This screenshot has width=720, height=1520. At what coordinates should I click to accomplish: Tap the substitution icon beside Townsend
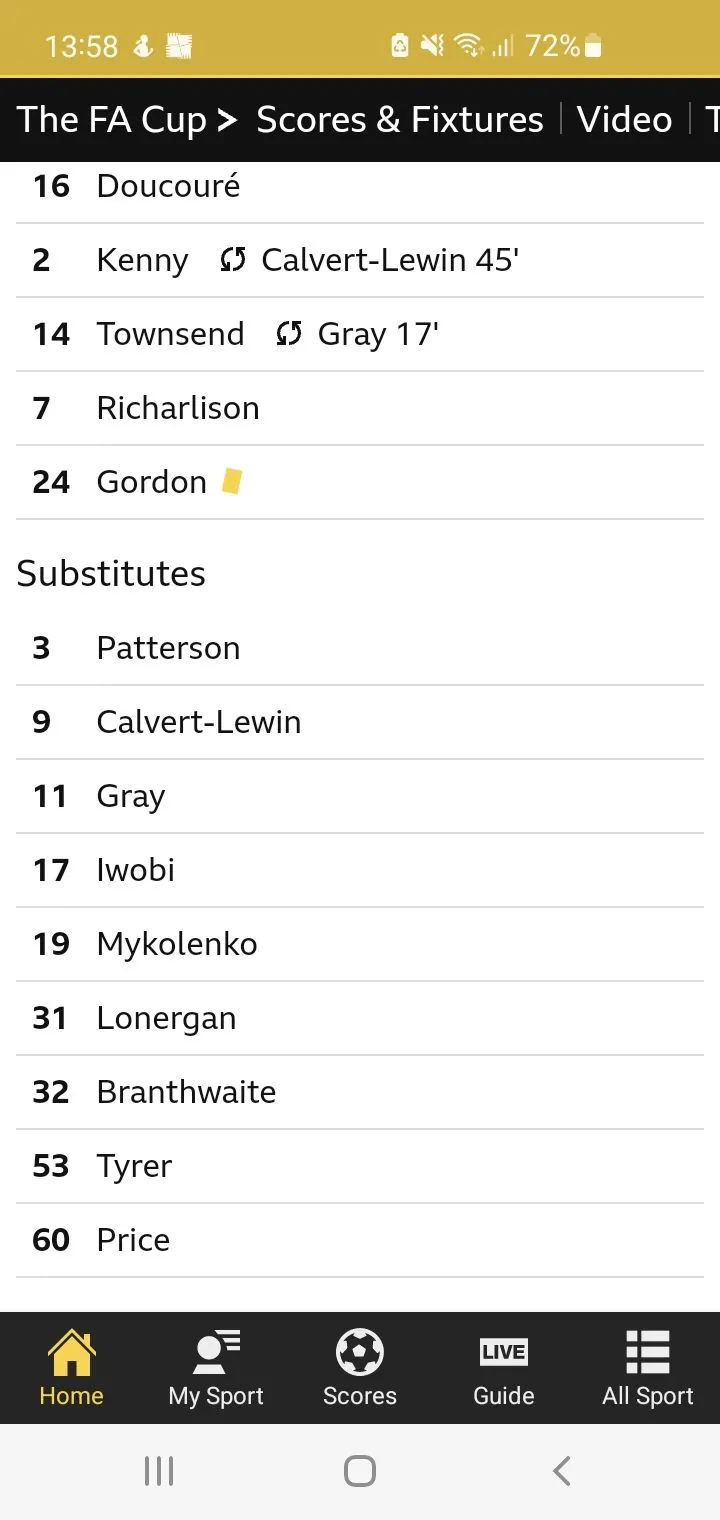(289, 335)
